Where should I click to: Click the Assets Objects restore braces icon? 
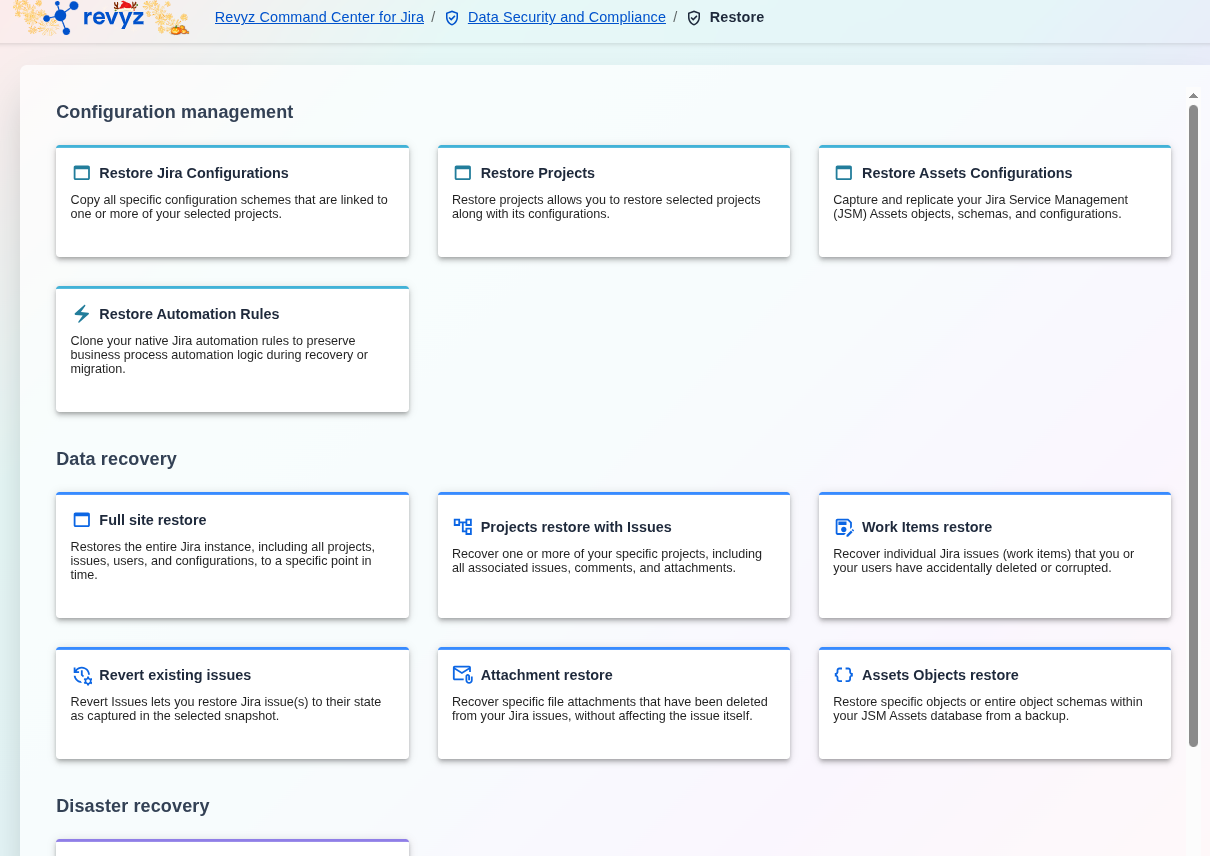(844, 675)
